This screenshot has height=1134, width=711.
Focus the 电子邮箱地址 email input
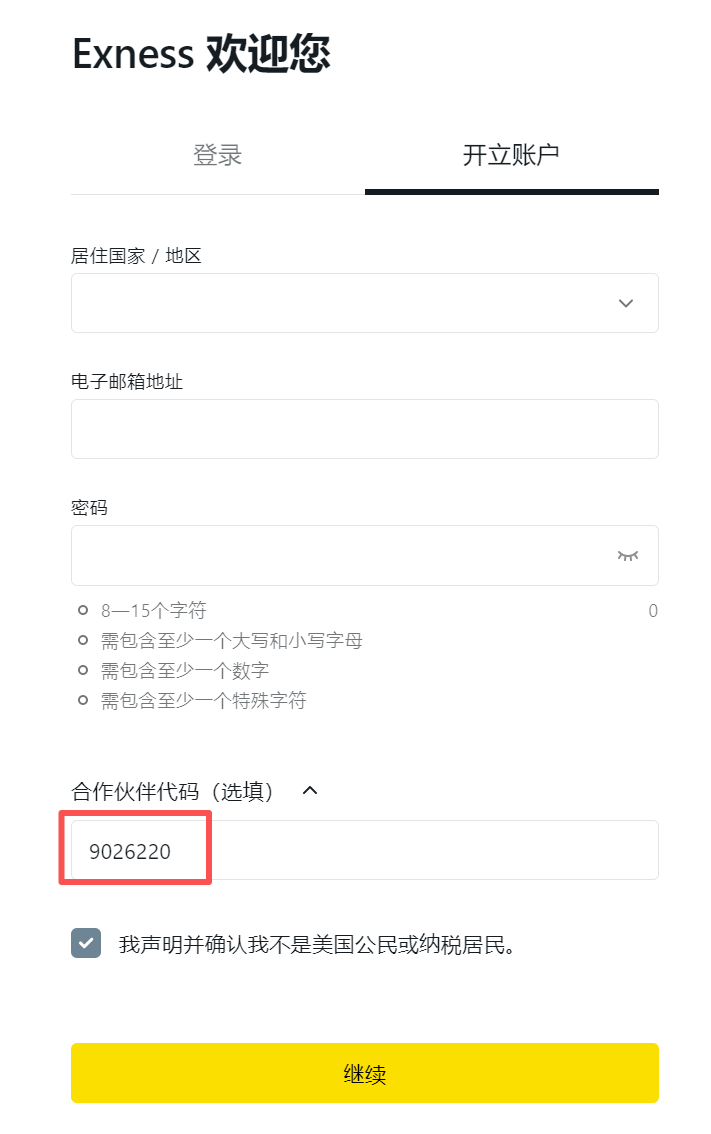[x=364, y=428]
